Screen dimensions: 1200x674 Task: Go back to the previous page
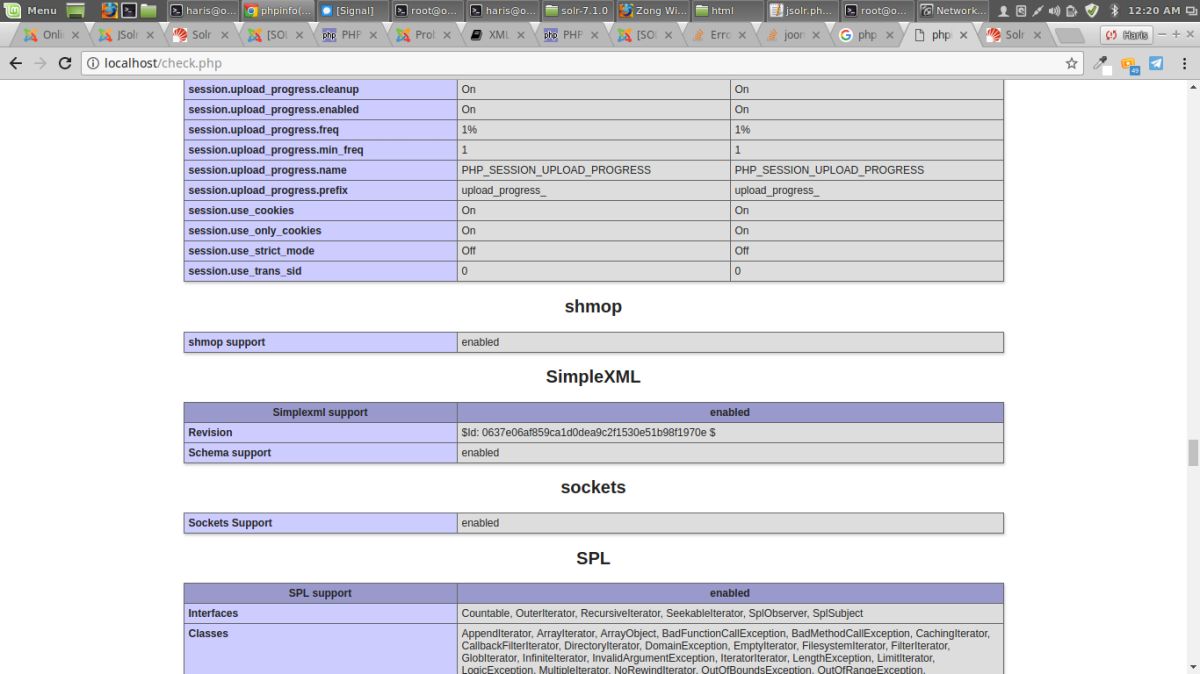click(x=16, y=63)
